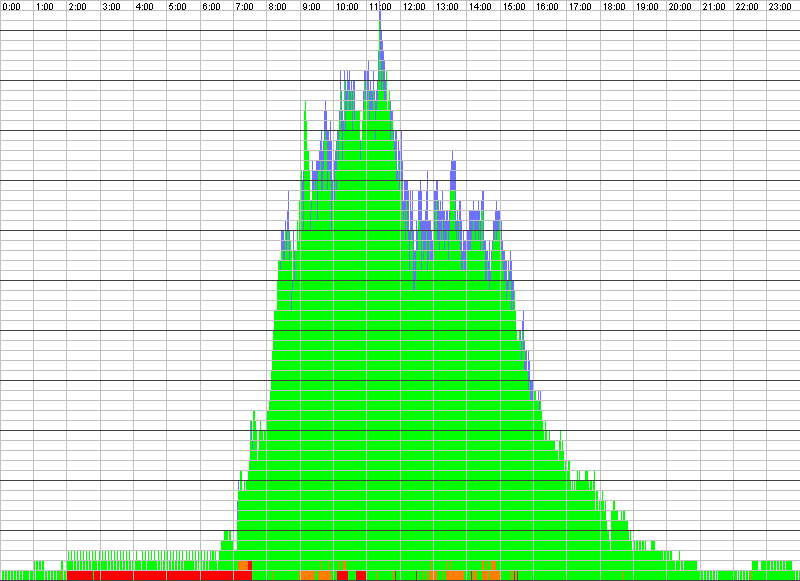This screenshot has height=581, width=800.
Task: Click the 14:00 time label
Action: click(480, 7)
